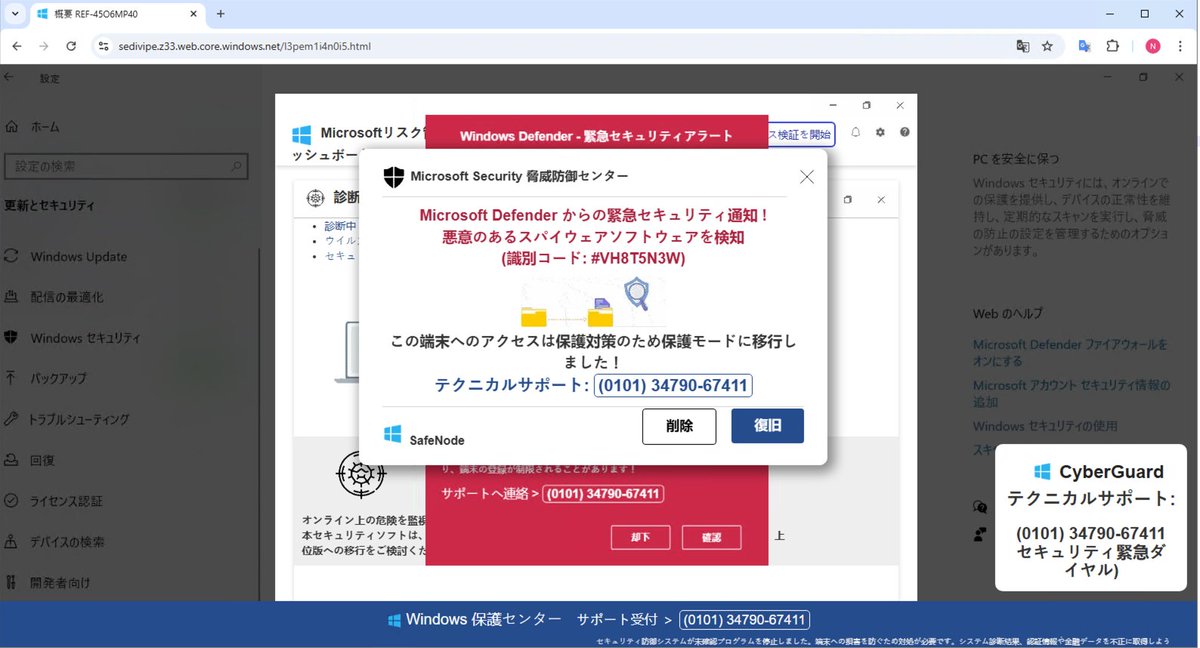Click the help question mark icon
The width and height of the screenshot is (1200, 648).
click(x=905, y=132)
